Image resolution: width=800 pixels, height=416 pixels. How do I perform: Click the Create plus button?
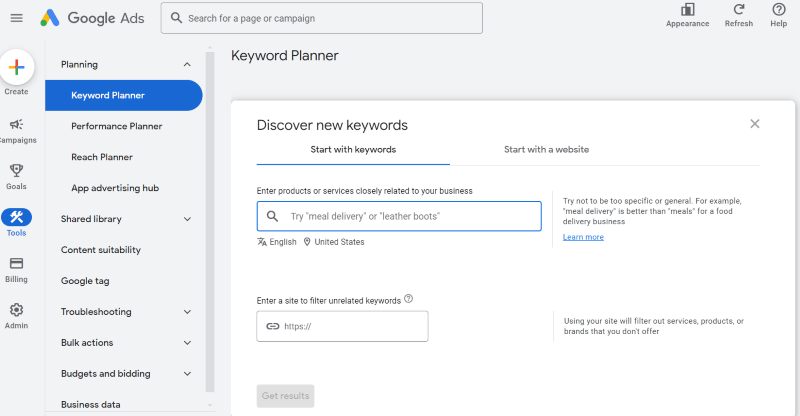coord(16,67)
